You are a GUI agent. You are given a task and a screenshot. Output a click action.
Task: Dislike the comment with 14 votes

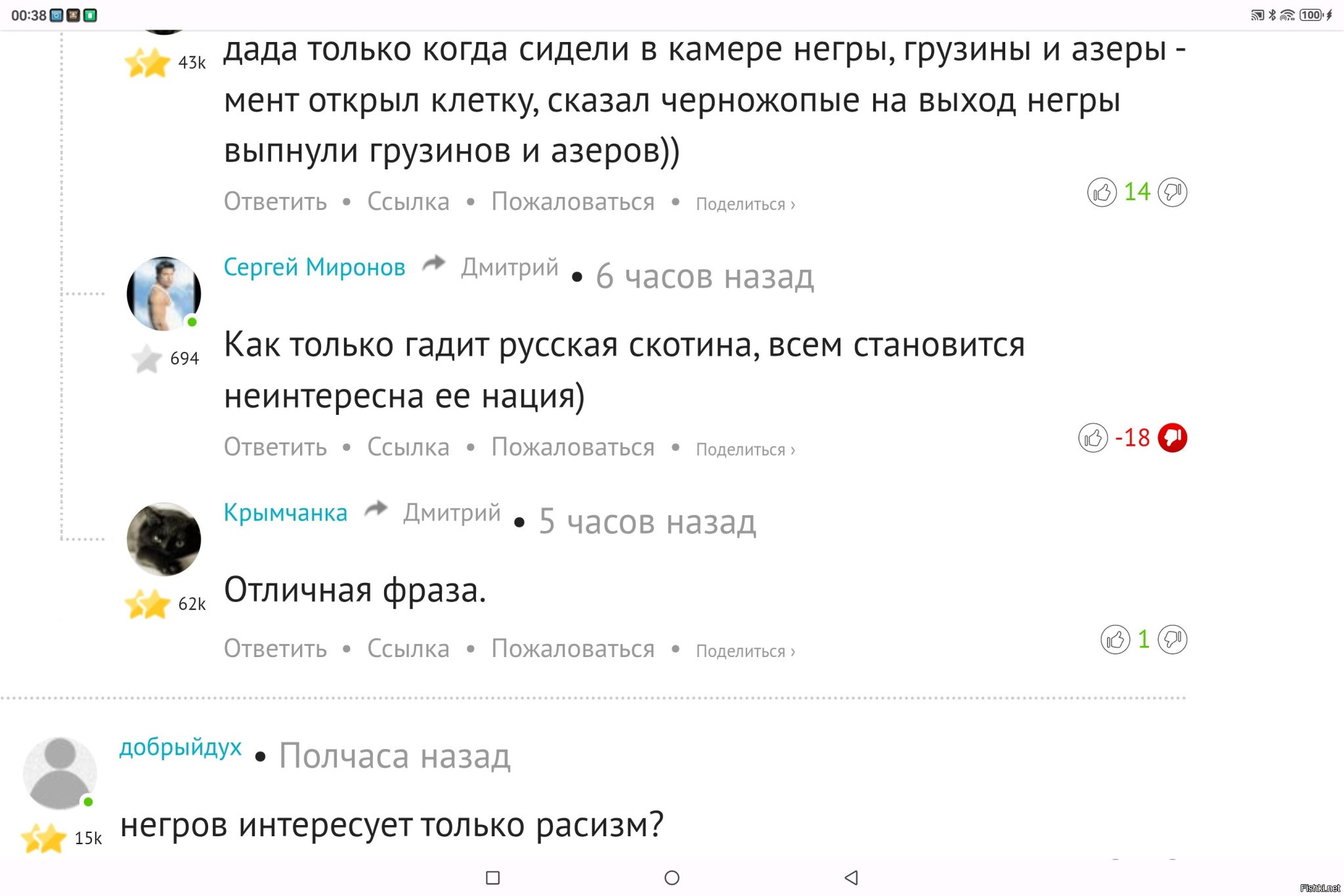click(1172, 192)
